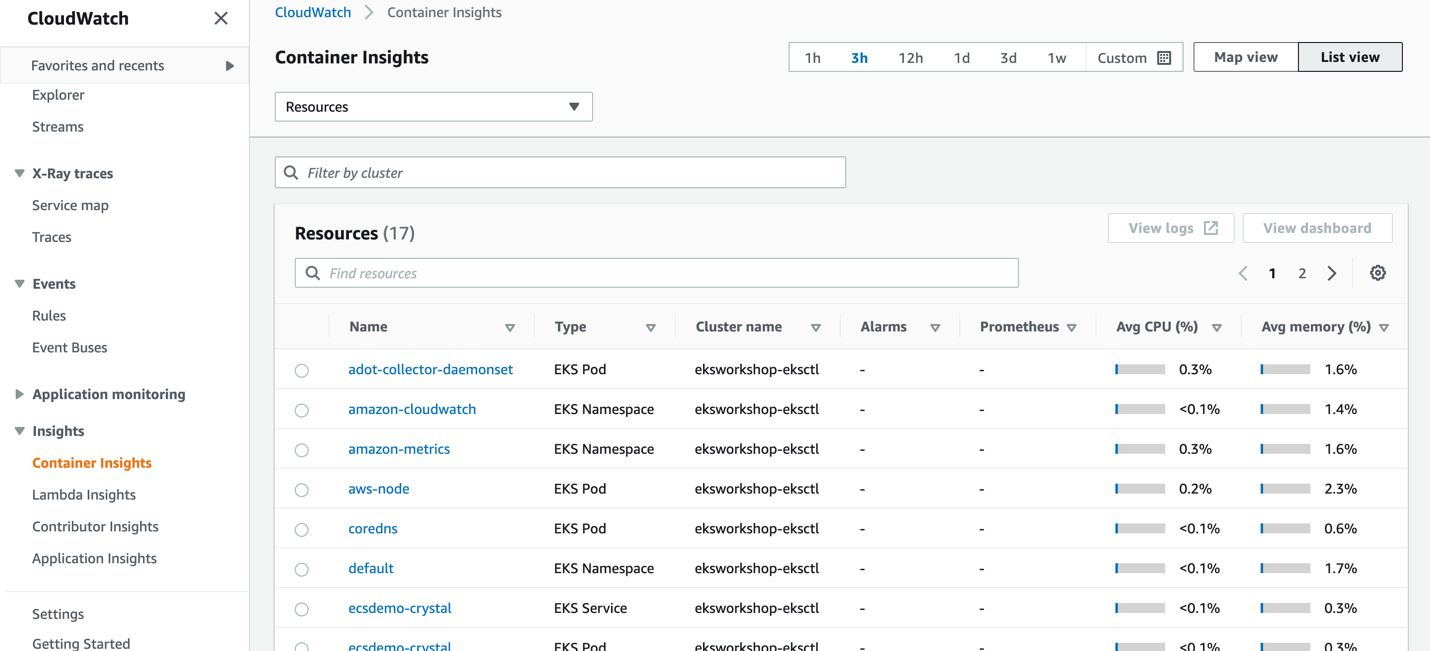Select the aws-node row radio button

point(302,489)
